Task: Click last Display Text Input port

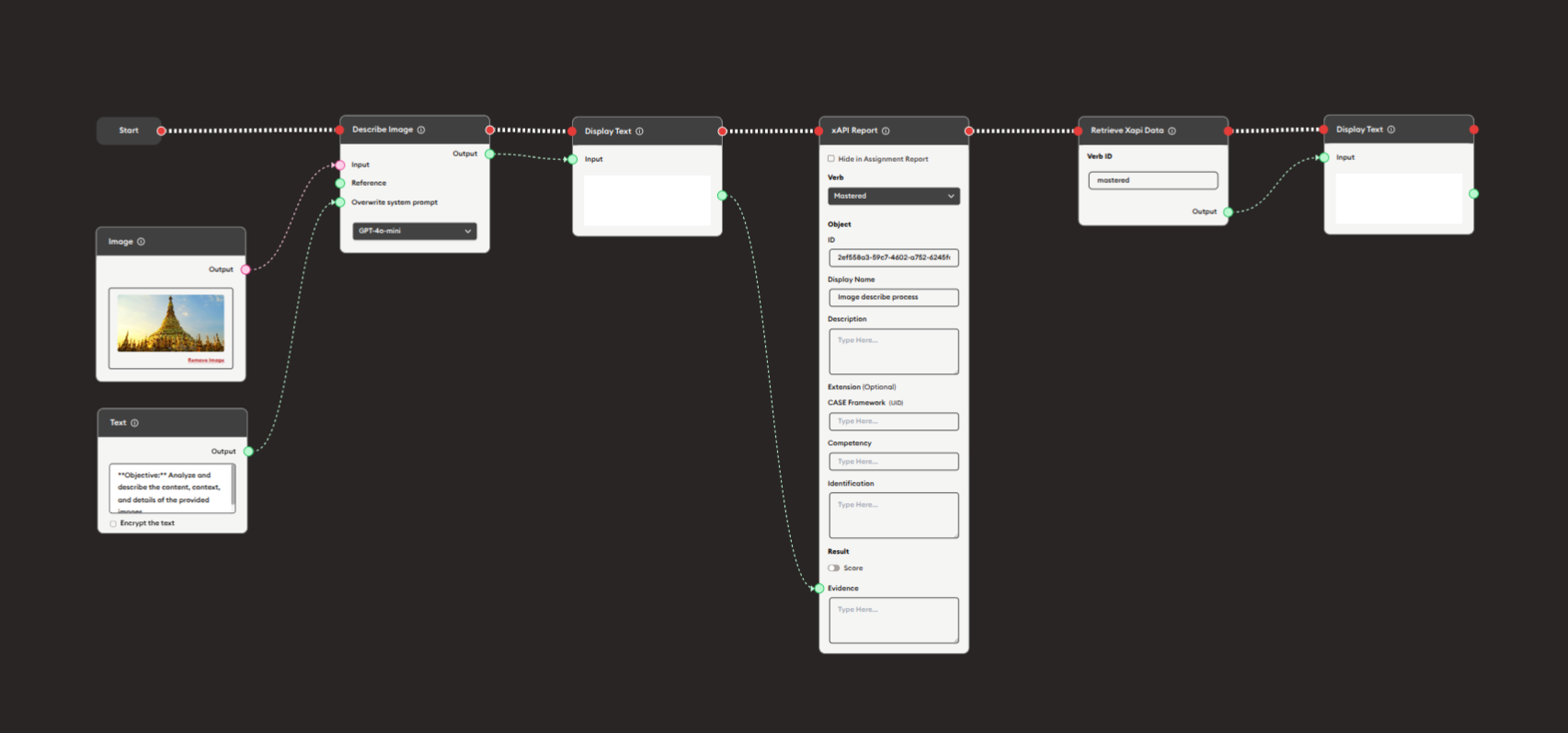Action: tap(1324, 157)
